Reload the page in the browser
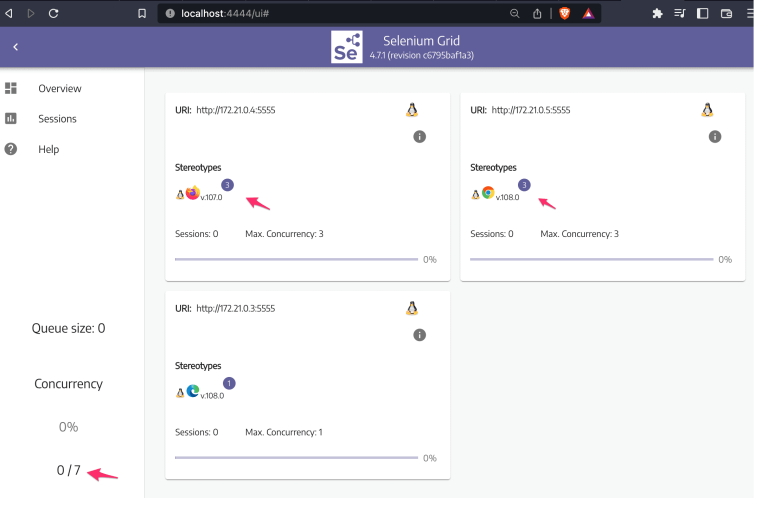This screenshot has width=768, height=512. pyautogui.click(x=53, y=13)
